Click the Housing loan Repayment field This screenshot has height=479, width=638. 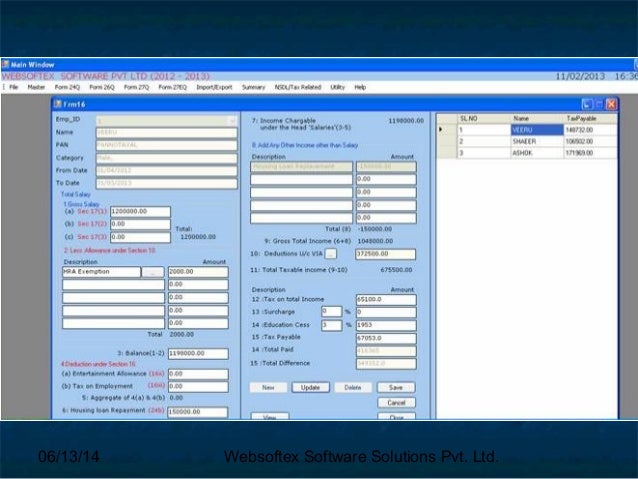(198, 412)
